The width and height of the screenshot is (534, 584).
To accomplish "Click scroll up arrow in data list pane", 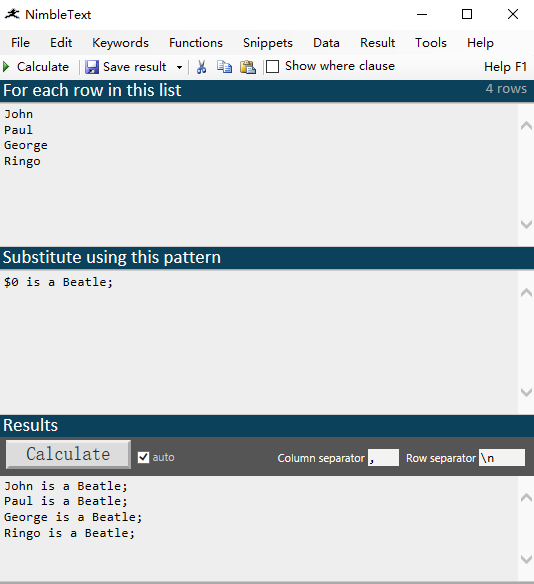I will coord(526,126).
